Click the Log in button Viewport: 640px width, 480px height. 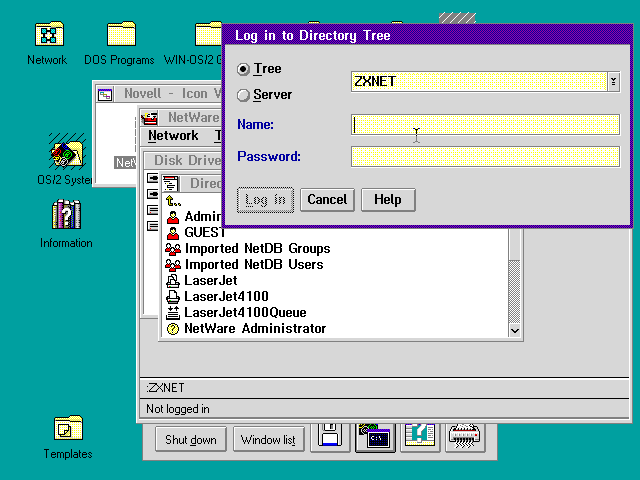[x=265, y=200]
